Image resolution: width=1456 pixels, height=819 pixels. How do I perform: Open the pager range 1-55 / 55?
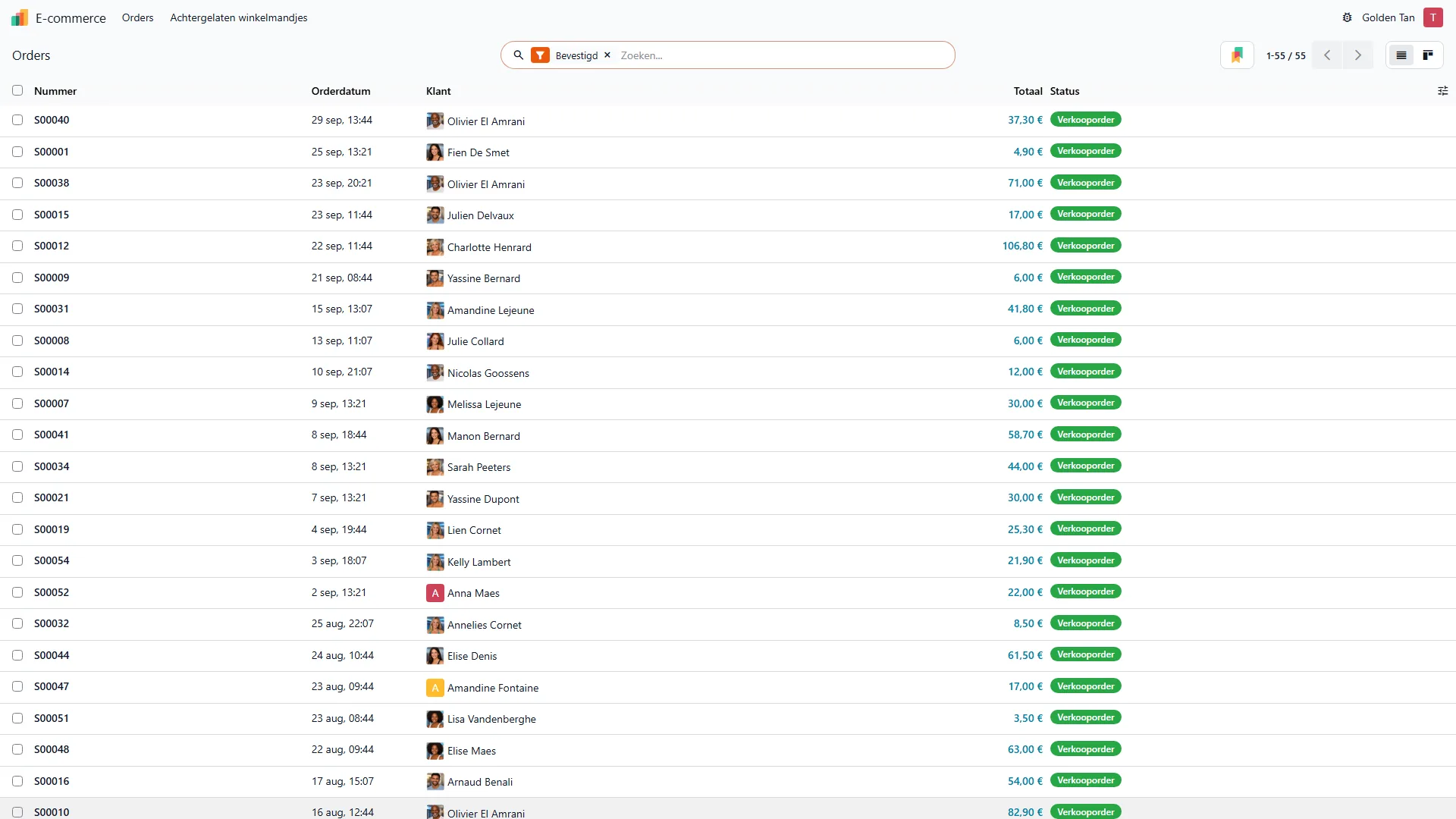coord(1285,55)
